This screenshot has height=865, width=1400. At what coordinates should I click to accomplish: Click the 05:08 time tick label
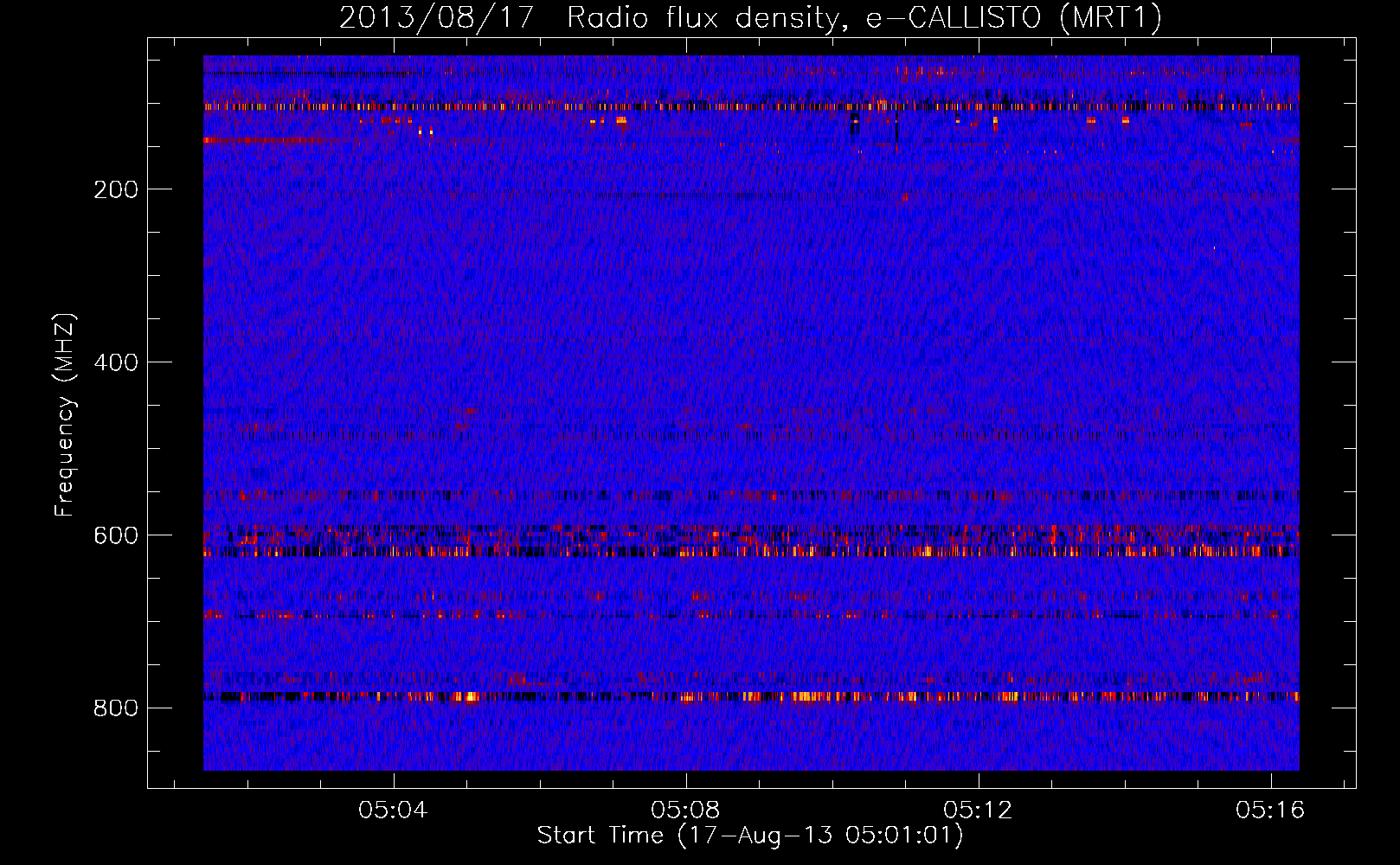click(685, 811)
